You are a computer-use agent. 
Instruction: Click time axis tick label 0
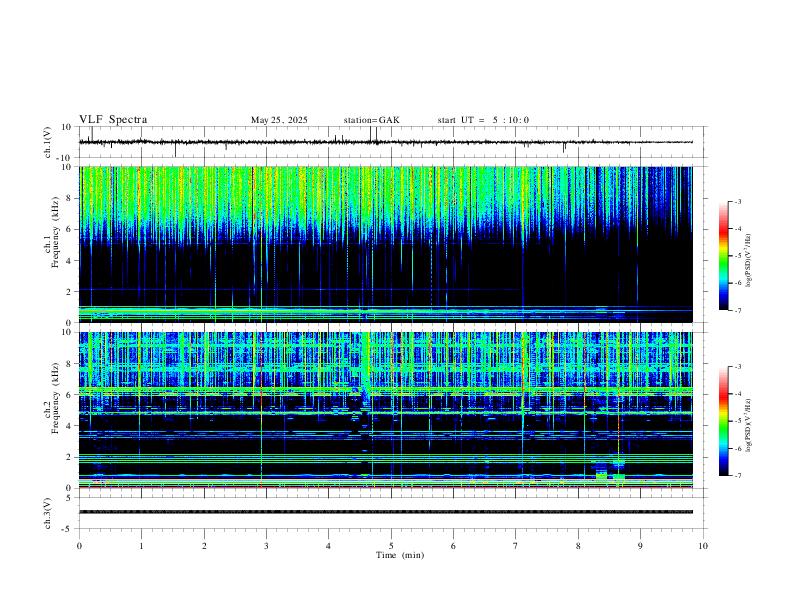pos(79,546)
